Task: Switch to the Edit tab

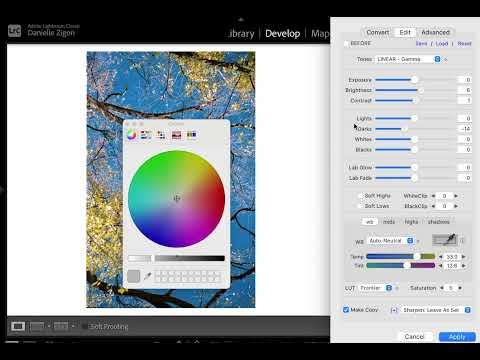Action: click(x=405, y=32)
